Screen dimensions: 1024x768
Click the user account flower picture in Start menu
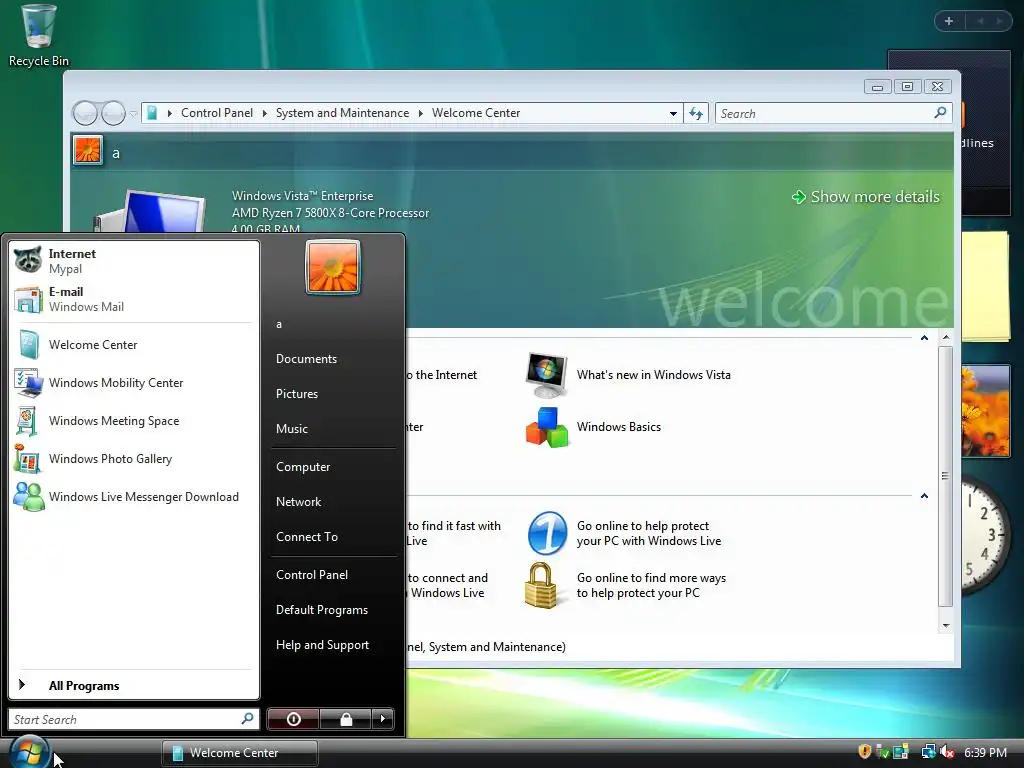tap(333, 267)
